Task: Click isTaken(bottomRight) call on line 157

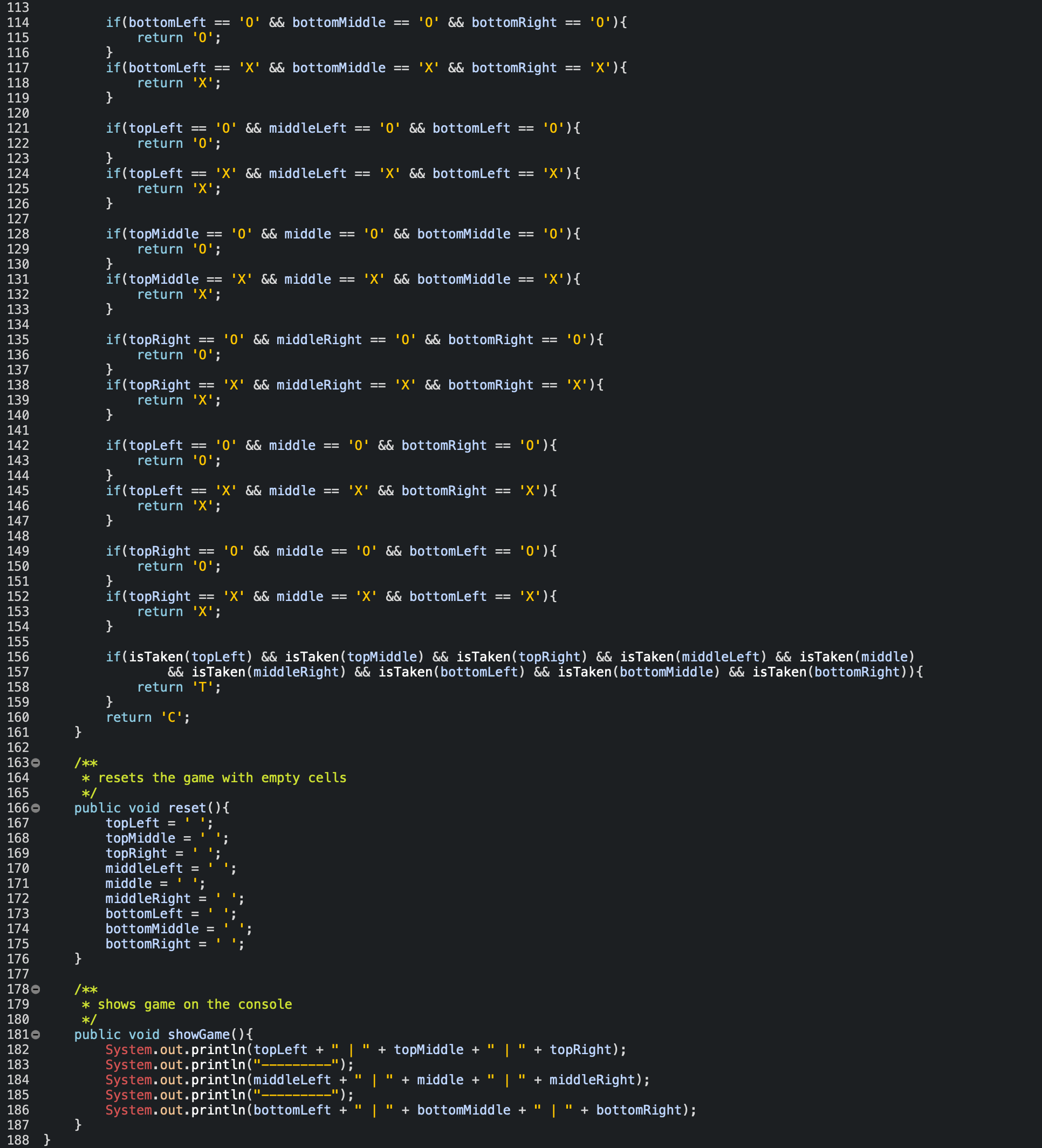Action: [x=831, y=672]
